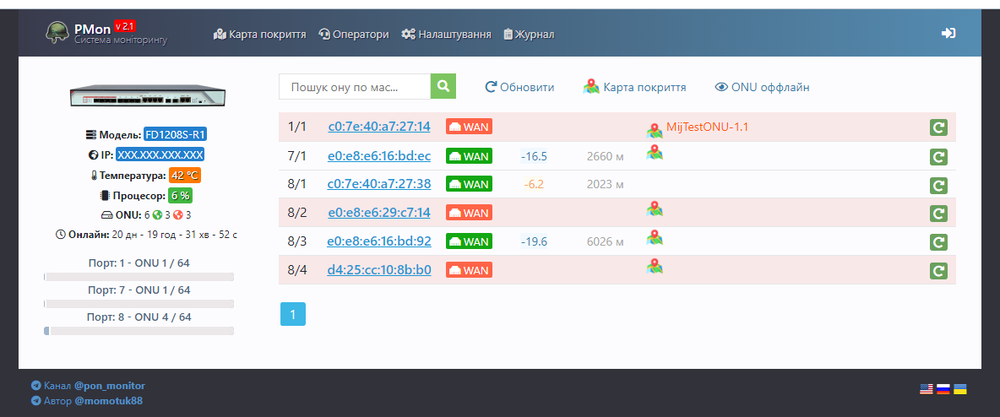Click refresh icon for ONU 8/3 row
The width and height of the screenshot is (1000, 417).
pos(938,242)
